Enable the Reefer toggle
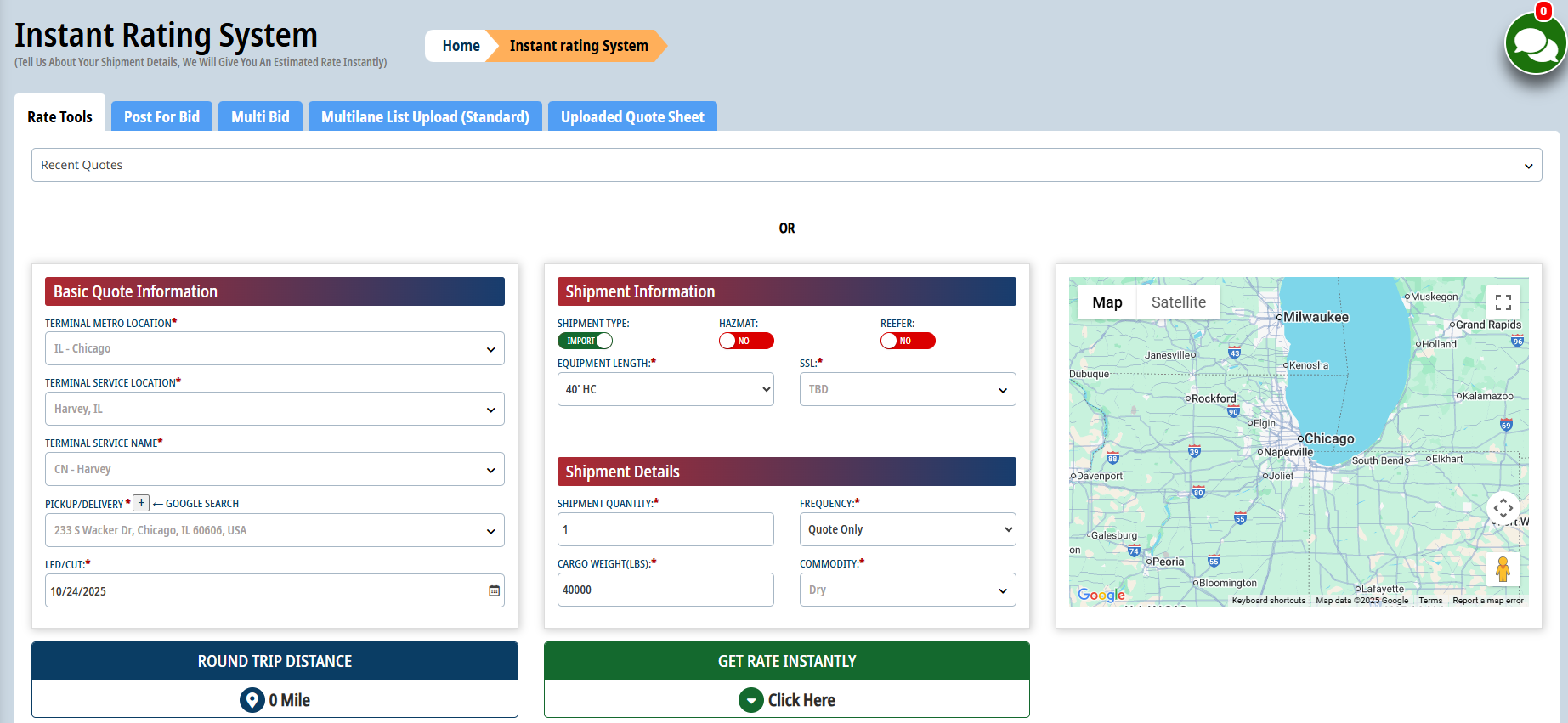The height and width of the screenshot is (723, 1568). [908, 341]
